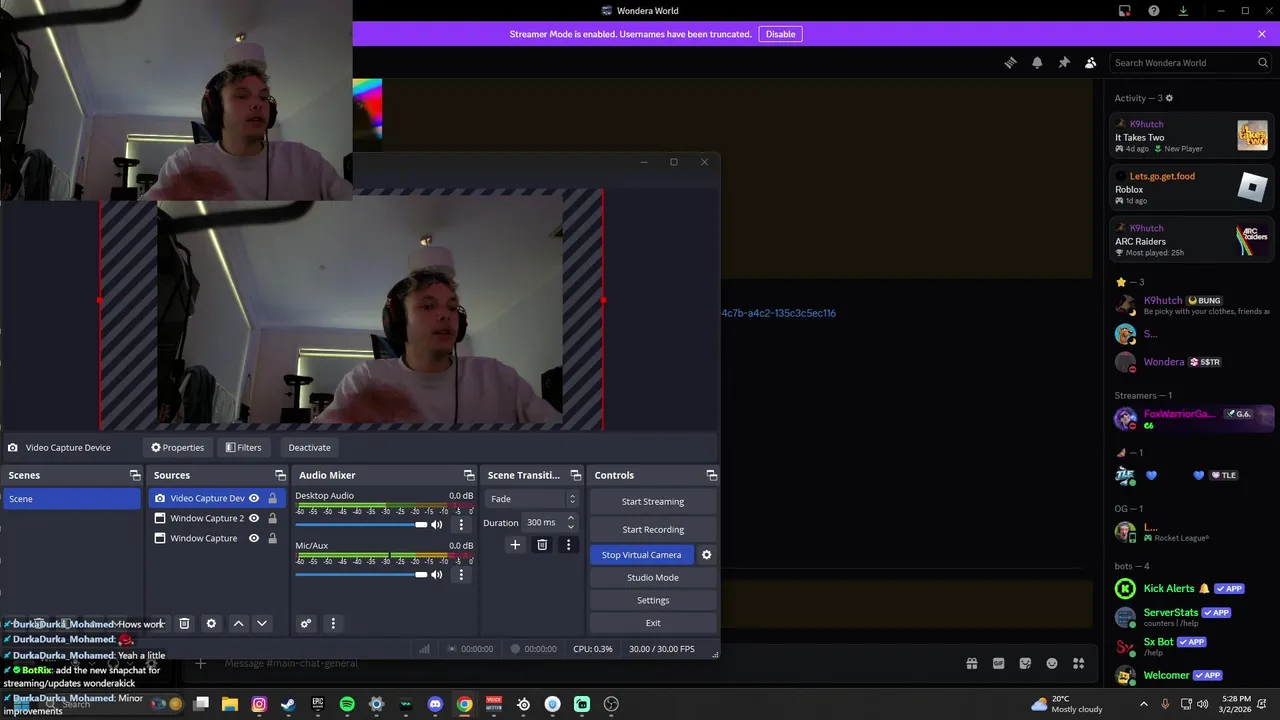
Task: Hide Video Capture Device source eye
Action: (x=254, y=498)
